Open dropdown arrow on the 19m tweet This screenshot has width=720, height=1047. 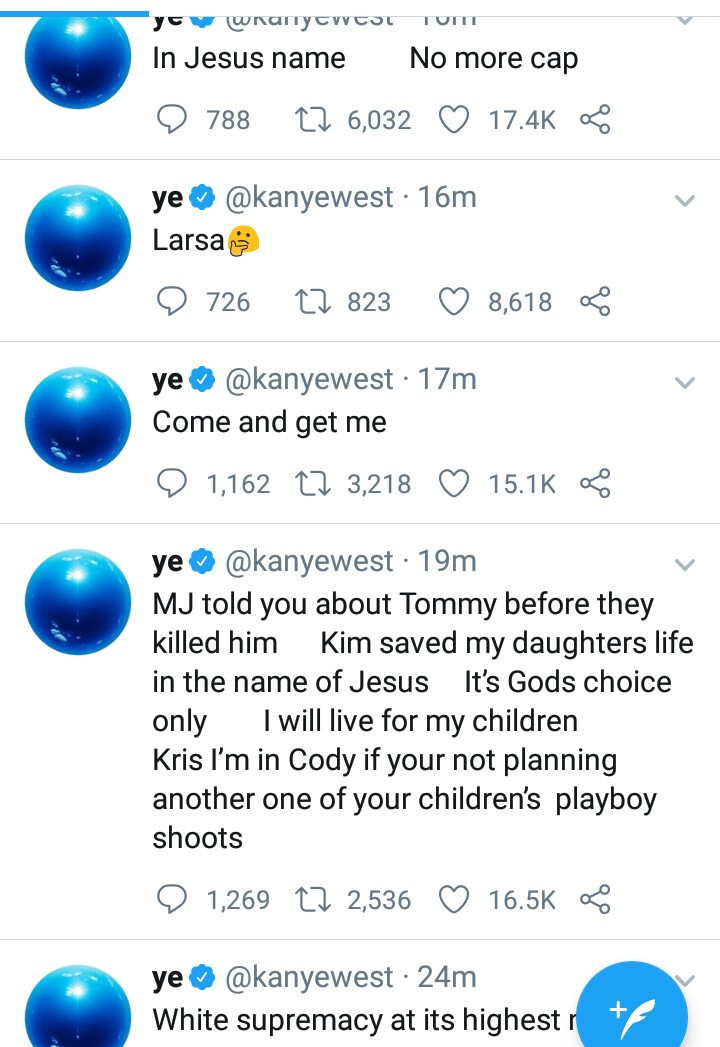tap(685, 565)
